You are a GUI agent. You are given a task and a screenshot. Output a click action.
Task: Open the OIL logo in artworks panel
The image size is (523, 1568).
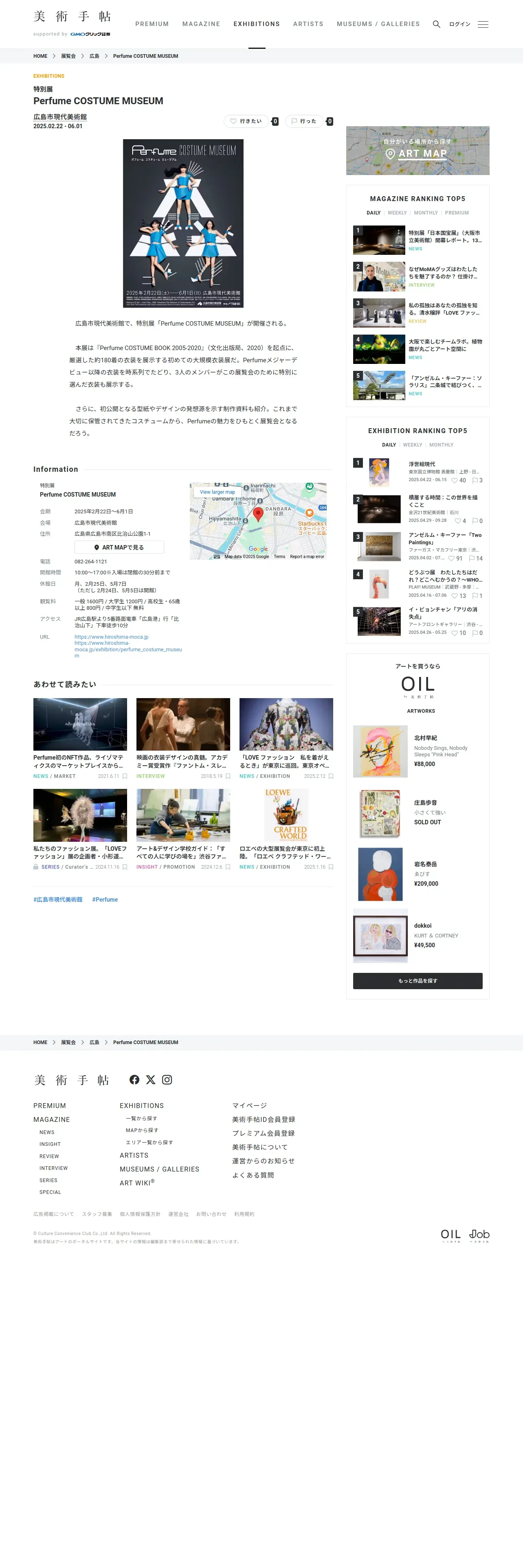click(418, 687)
